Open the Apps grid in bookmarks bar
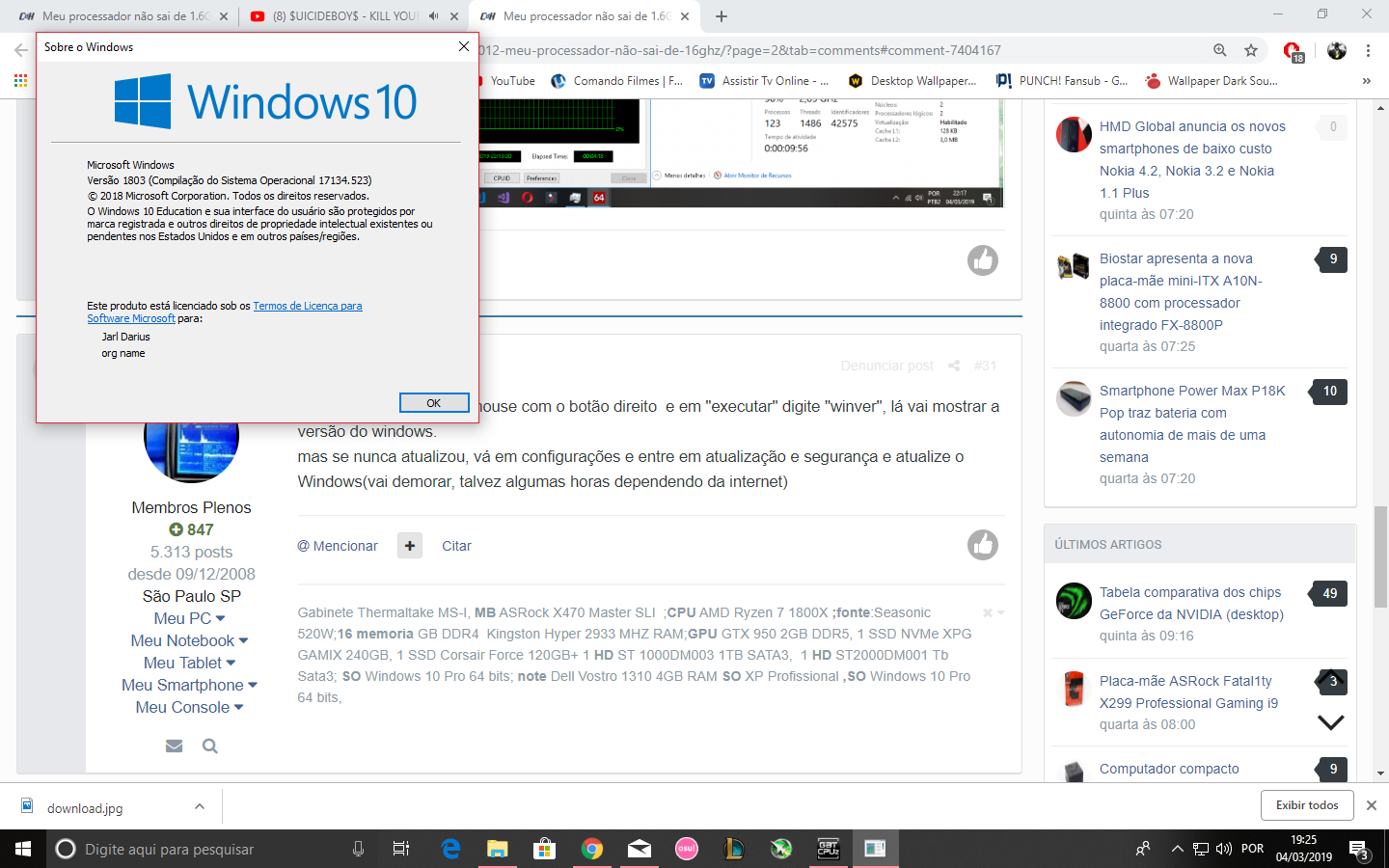 [x=20, y=81]
